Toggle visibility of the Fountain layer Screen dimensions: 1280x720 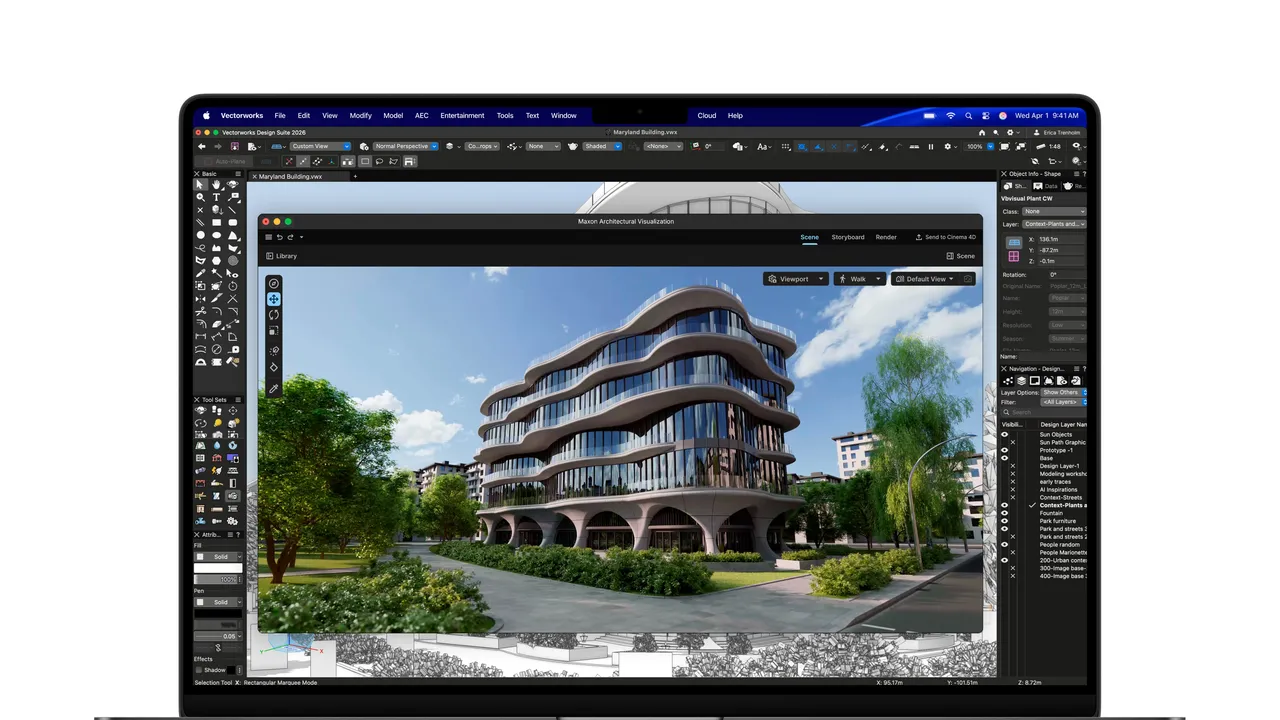click(1005, 513)
